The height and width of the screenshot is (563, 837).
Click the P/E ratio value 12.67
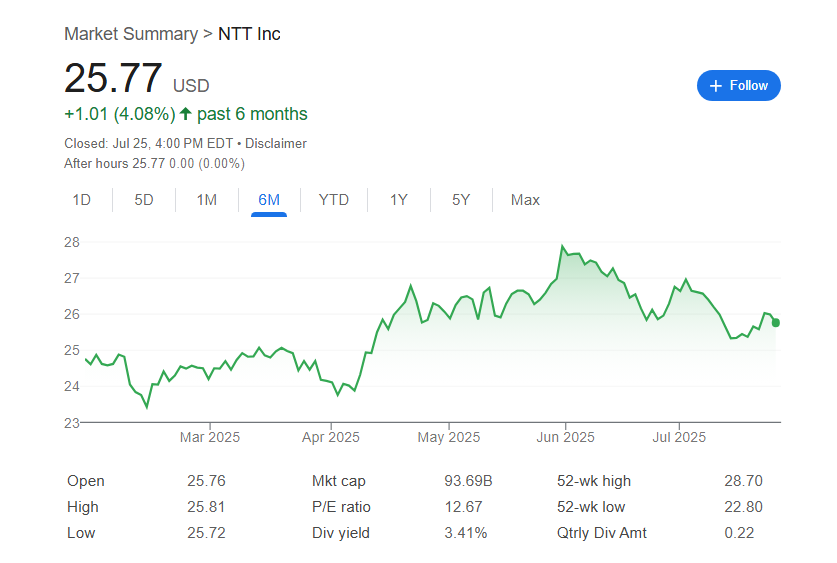tap(463, 506)
